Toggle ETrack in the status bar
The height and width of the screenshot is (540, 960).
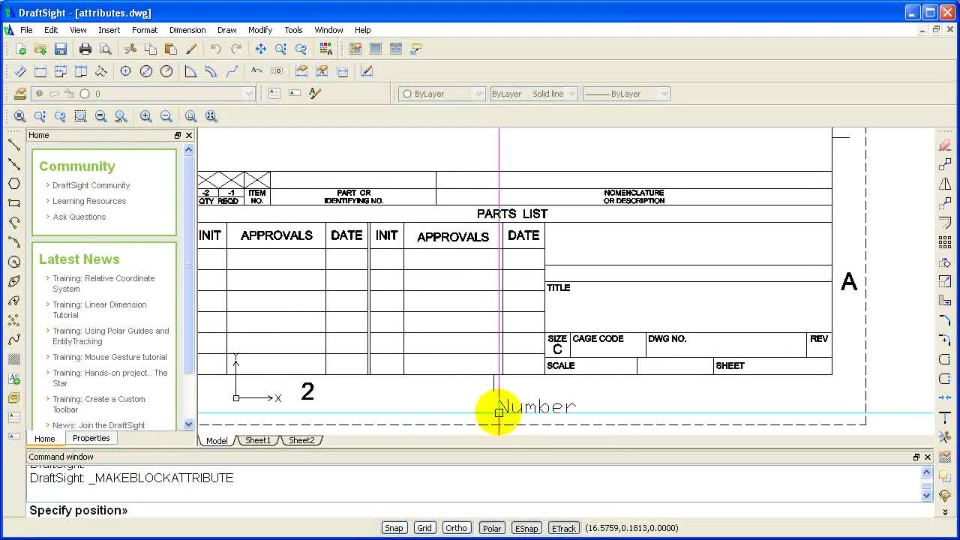[564, 528]
